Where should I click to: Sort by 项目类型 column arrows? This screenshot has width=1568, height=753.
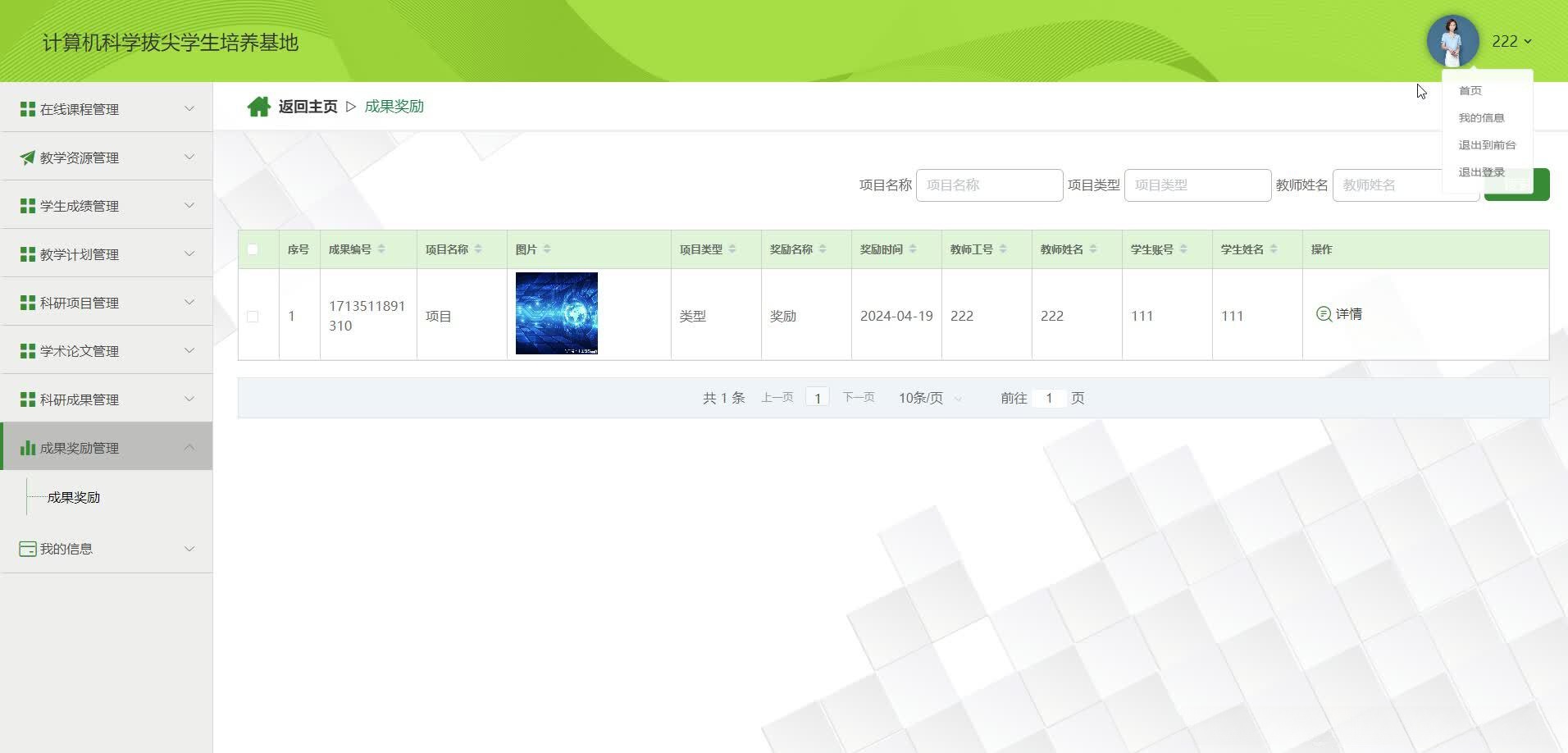(732, 249)
